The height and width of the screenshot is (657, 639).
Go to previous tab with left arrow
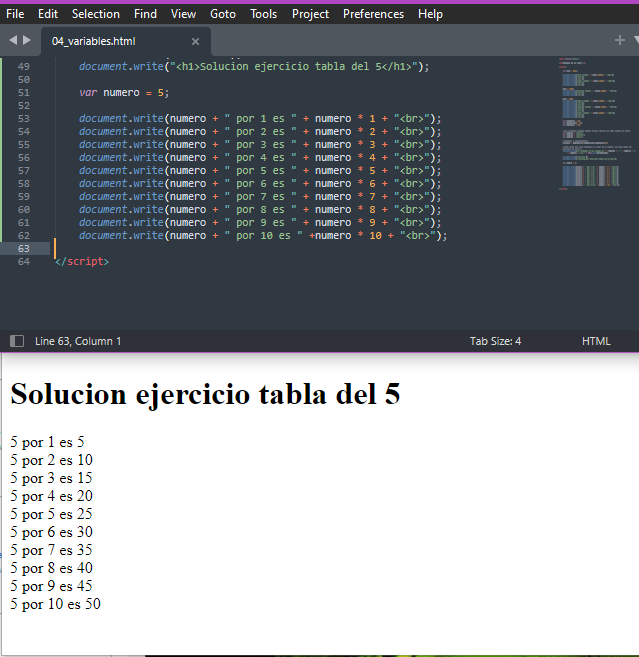(13, 40)
